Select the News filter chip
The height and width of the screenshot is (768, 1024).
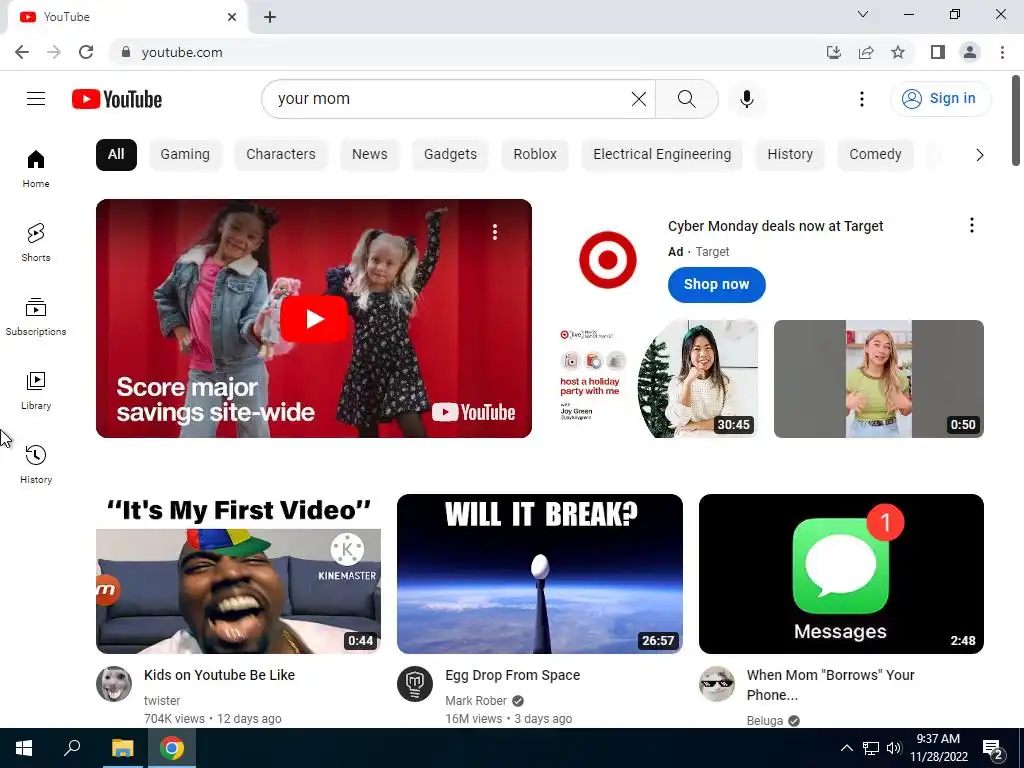(370, 155)
